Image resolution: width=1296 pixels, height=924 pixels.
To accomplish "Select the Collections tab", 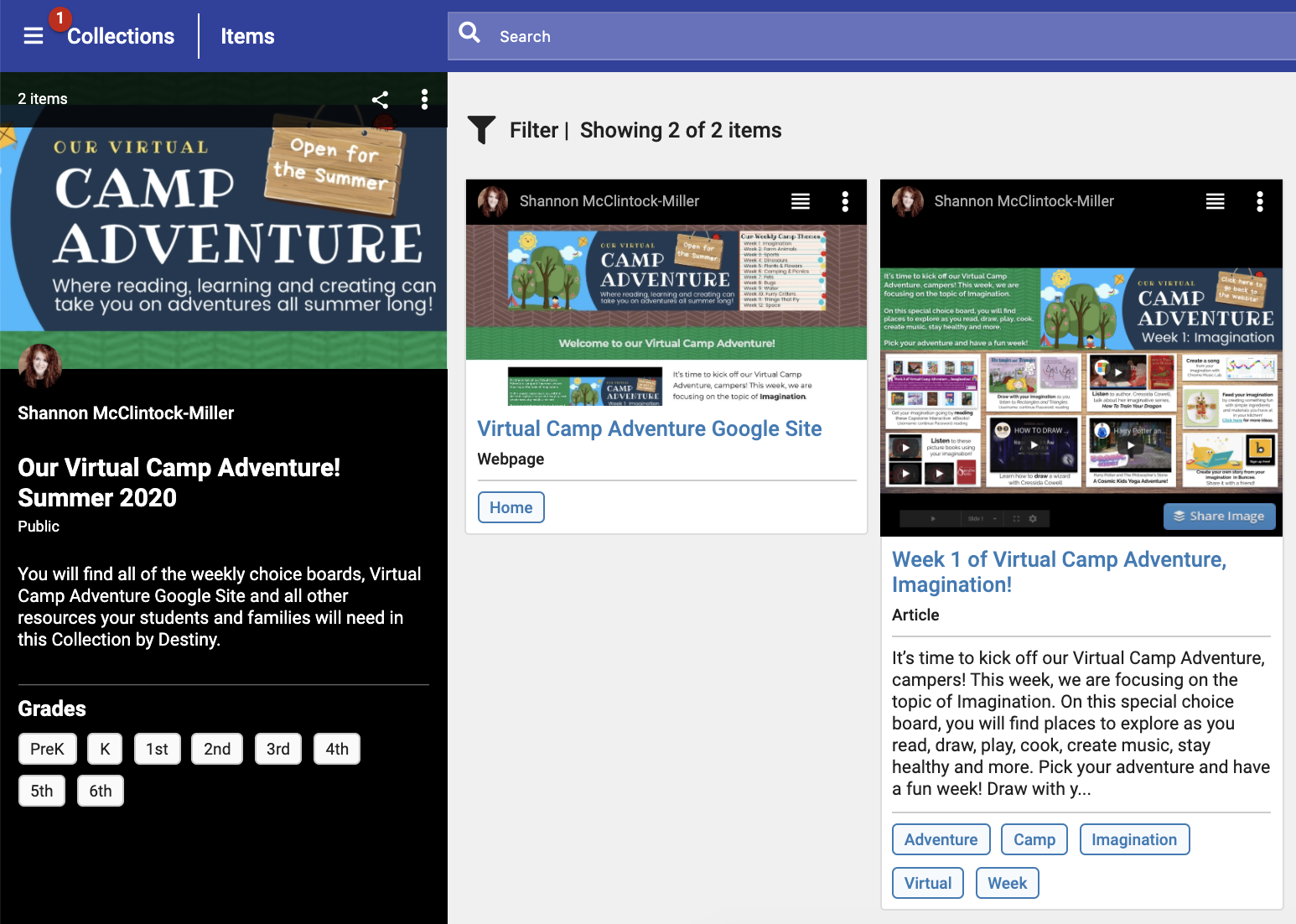I will [121, 35].
